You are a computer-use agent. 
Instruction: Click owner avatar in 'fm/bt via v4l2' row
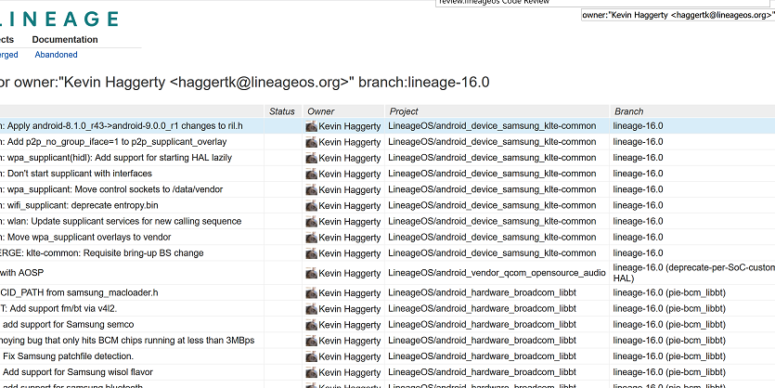point(311,309)
